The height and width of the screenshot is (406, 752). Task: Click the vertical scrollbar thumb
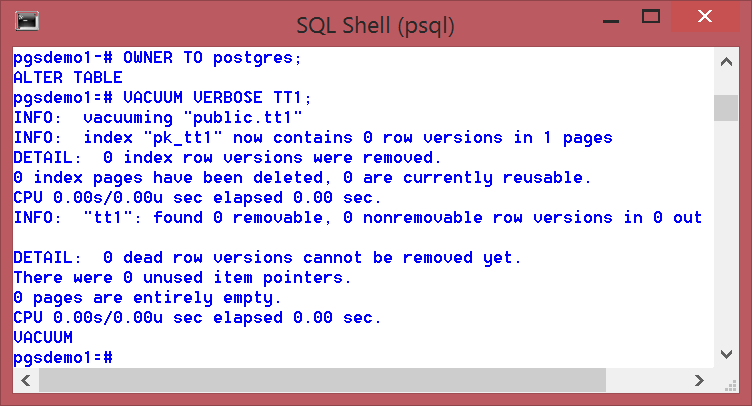(726, 106)
